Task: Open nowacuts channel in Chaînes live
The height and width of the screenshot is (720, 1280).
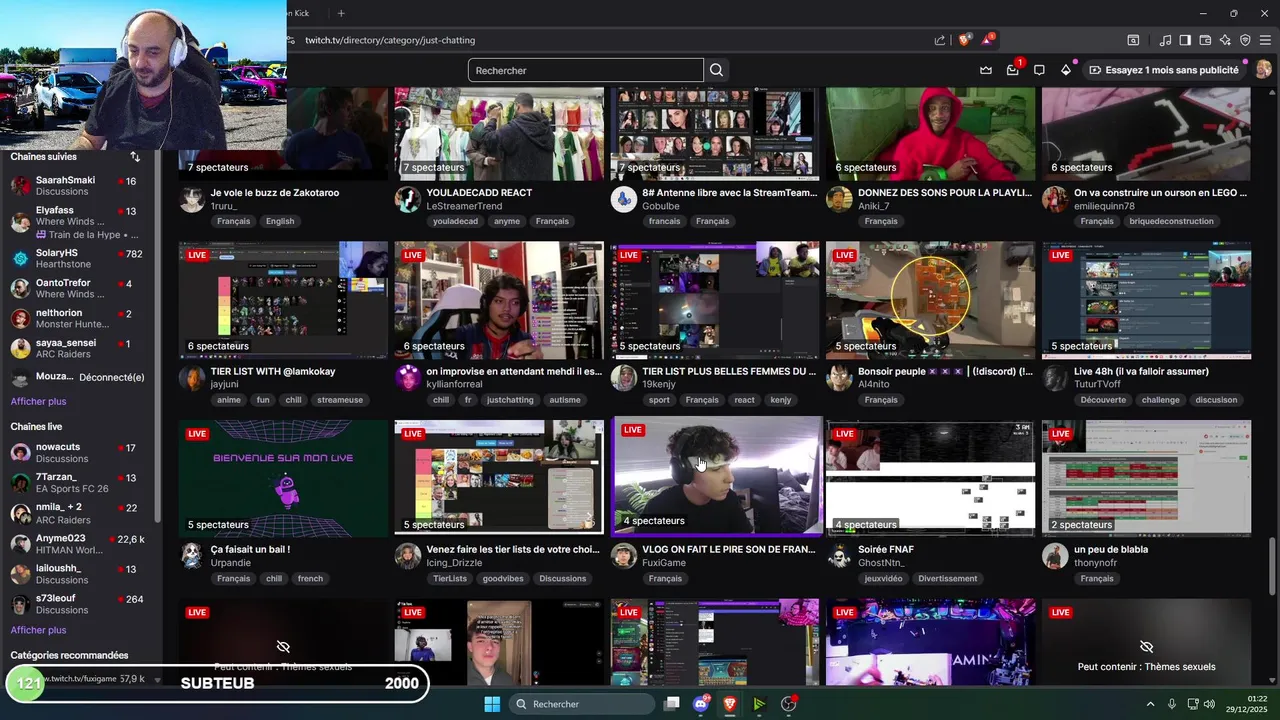Action: point(79,452)
